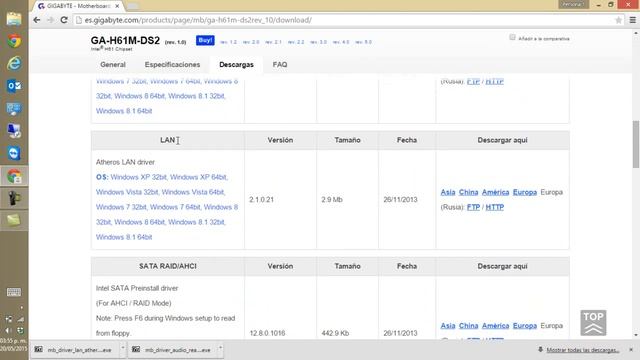Open the sticky note taskbar icon
This screenshot has width=640, height=360.
coord(14,220)
